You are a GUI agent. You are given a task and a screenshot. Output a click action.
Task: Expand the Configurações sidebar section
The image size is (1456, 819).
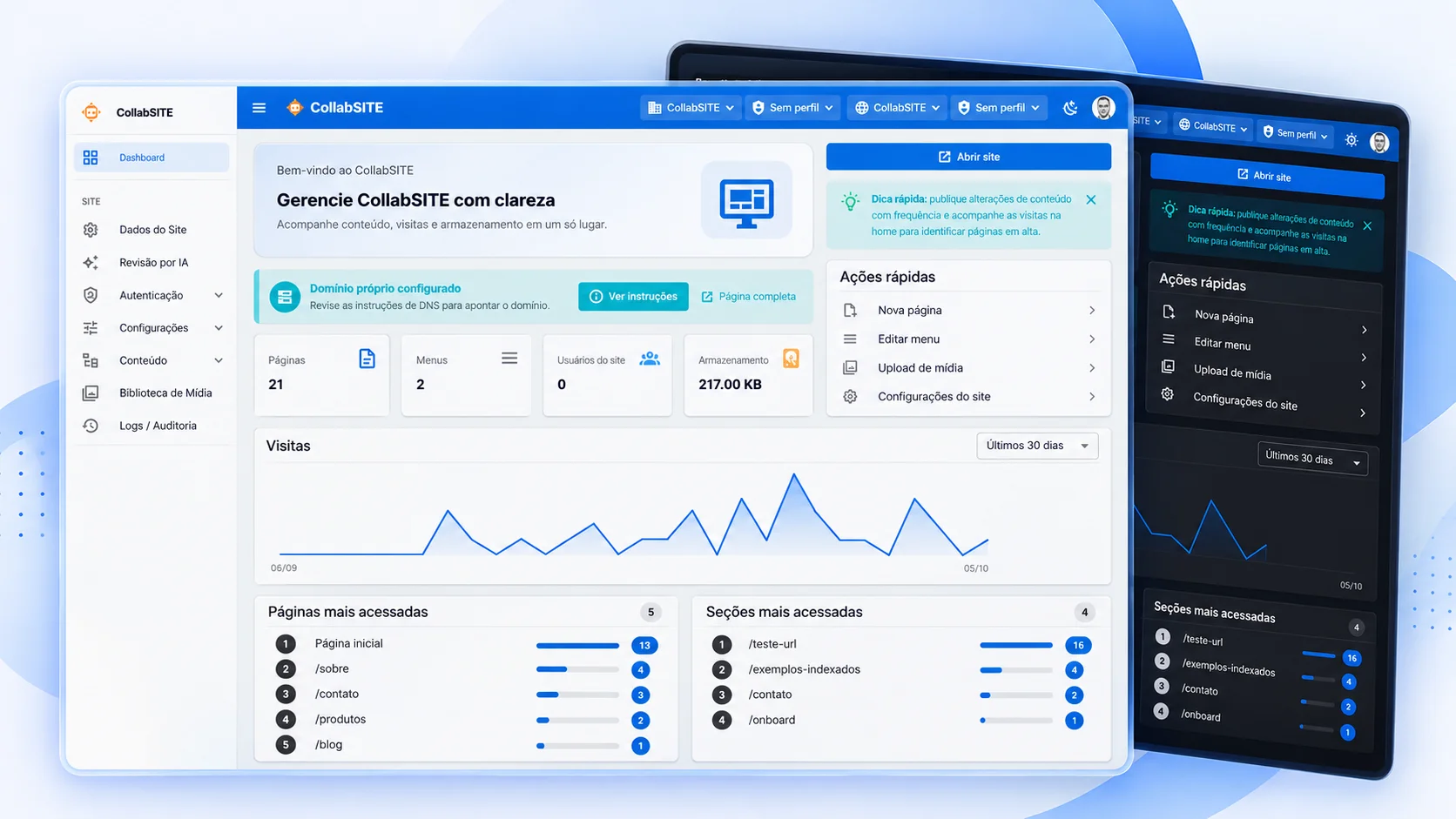point(152,328)
